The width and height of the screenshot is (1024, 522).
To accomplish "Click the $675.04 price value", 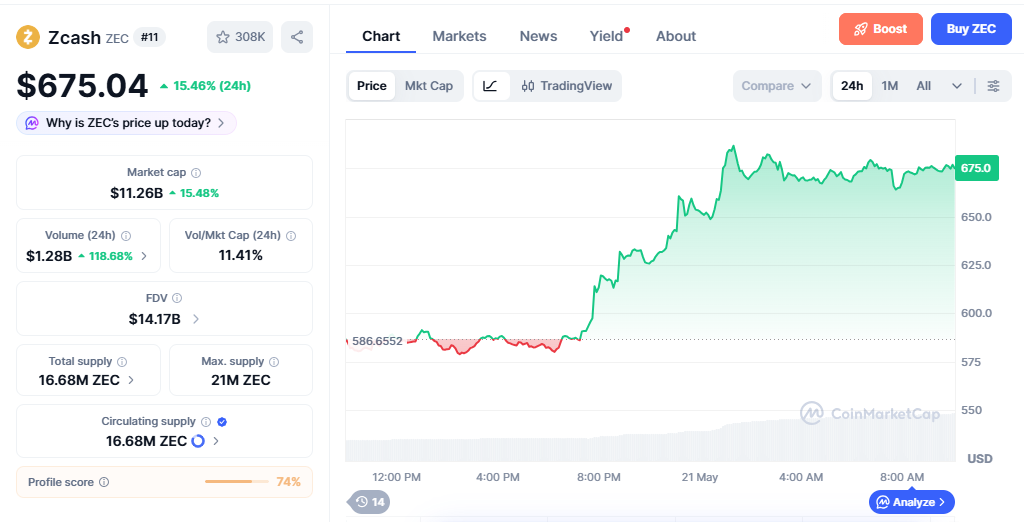I will (82, 86).
